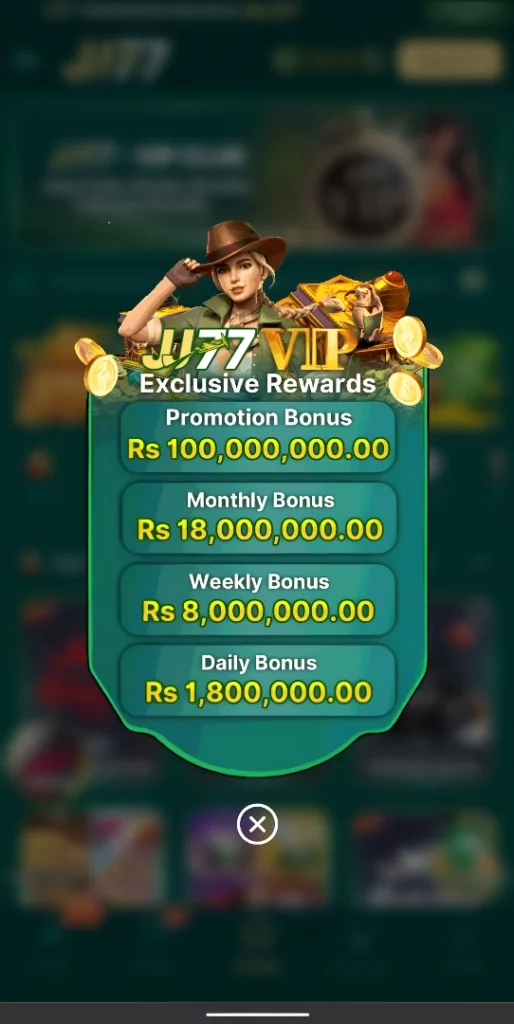Tap the Monthly Bonus card
514x1024 pixels.
259,518
